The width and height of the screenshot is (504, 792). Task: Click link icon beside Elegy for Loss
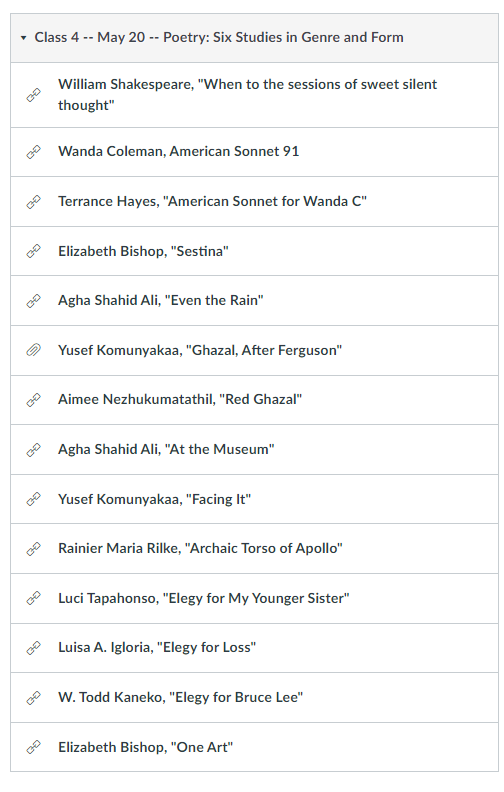click(x=33, y=648)
